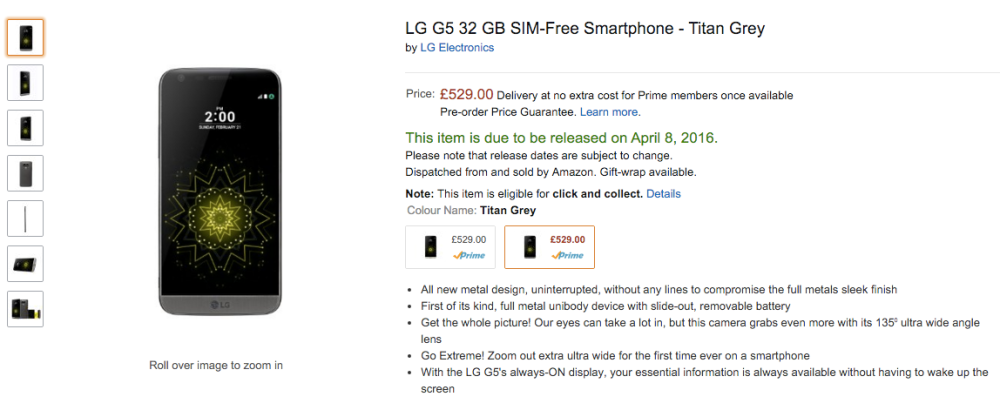Click Prime logo in the selected colour swatch

pyautogui.click(x=568, y=256)
